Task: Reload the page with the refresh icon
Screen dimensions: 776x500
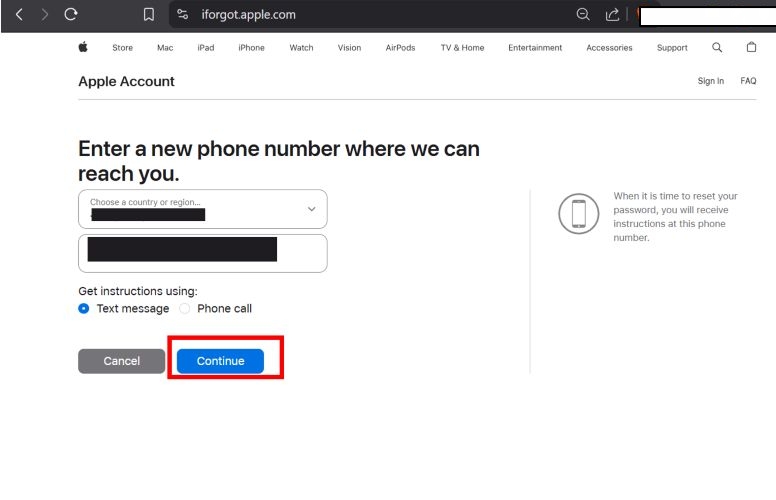Action: pyautogui.click(x=70, y=14)
